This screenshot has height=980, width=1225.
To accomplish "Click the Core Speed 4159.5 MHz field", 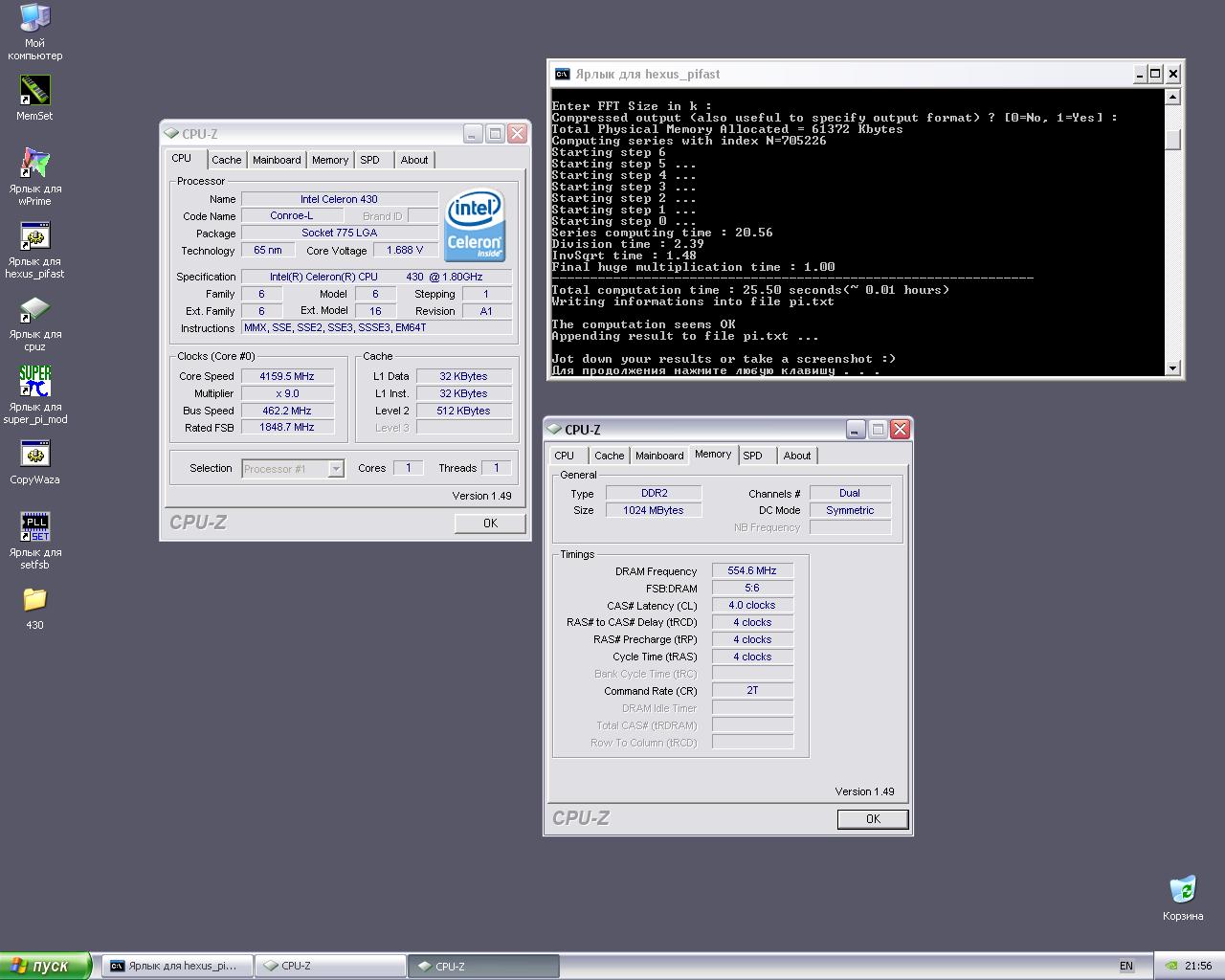I will coord(287,376).
